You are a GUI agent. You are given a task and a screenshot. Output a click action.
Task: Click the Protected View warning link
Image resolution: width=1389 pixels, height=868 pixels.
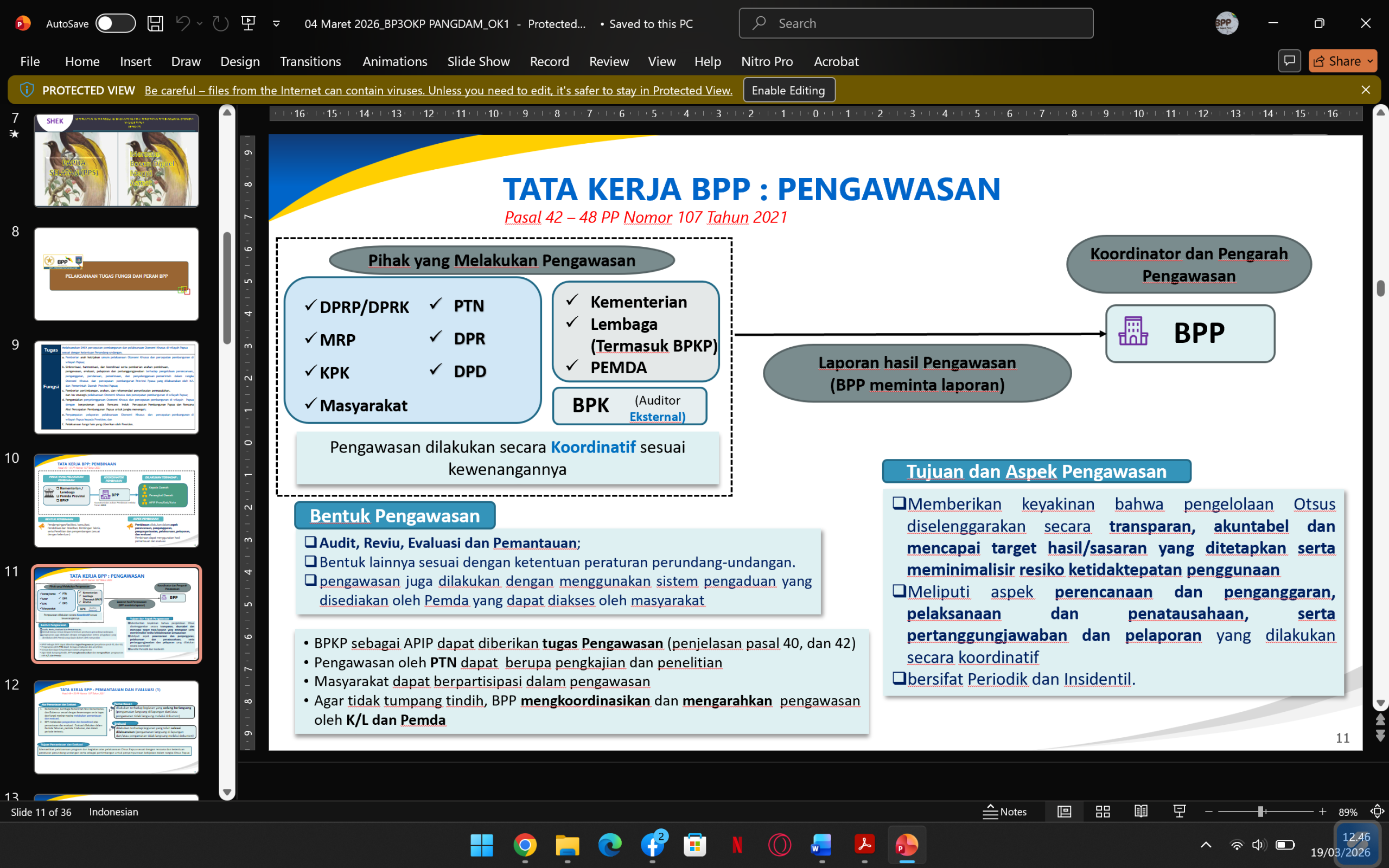[438, 90]
